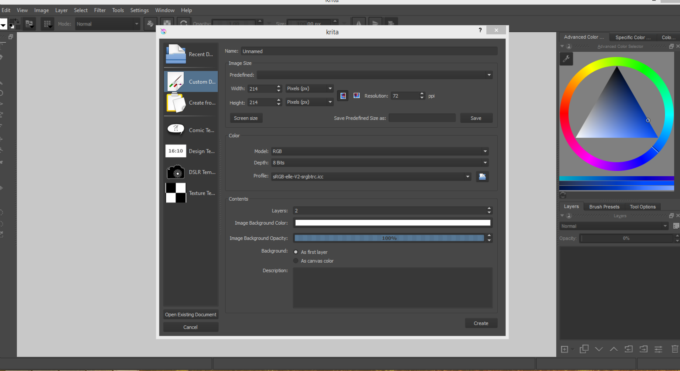Switch to the Brush Presets tab

pos(604,207)
